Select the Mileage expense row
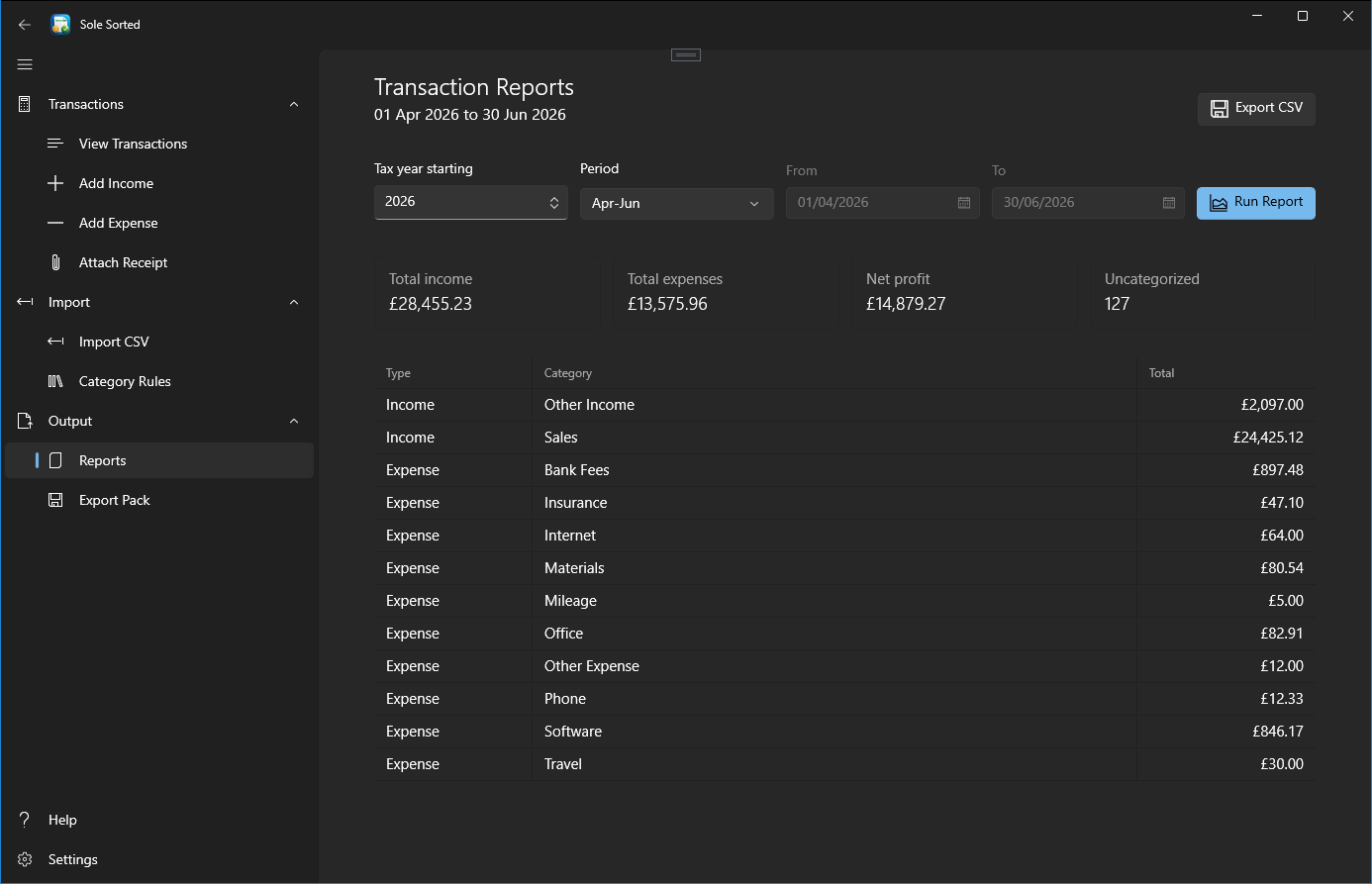This screenshot has height=884, width=1372. [844, 601]
